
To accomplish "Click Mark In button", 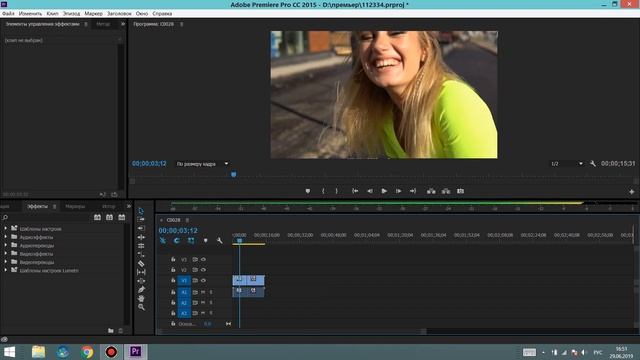I will click(323, 191).
